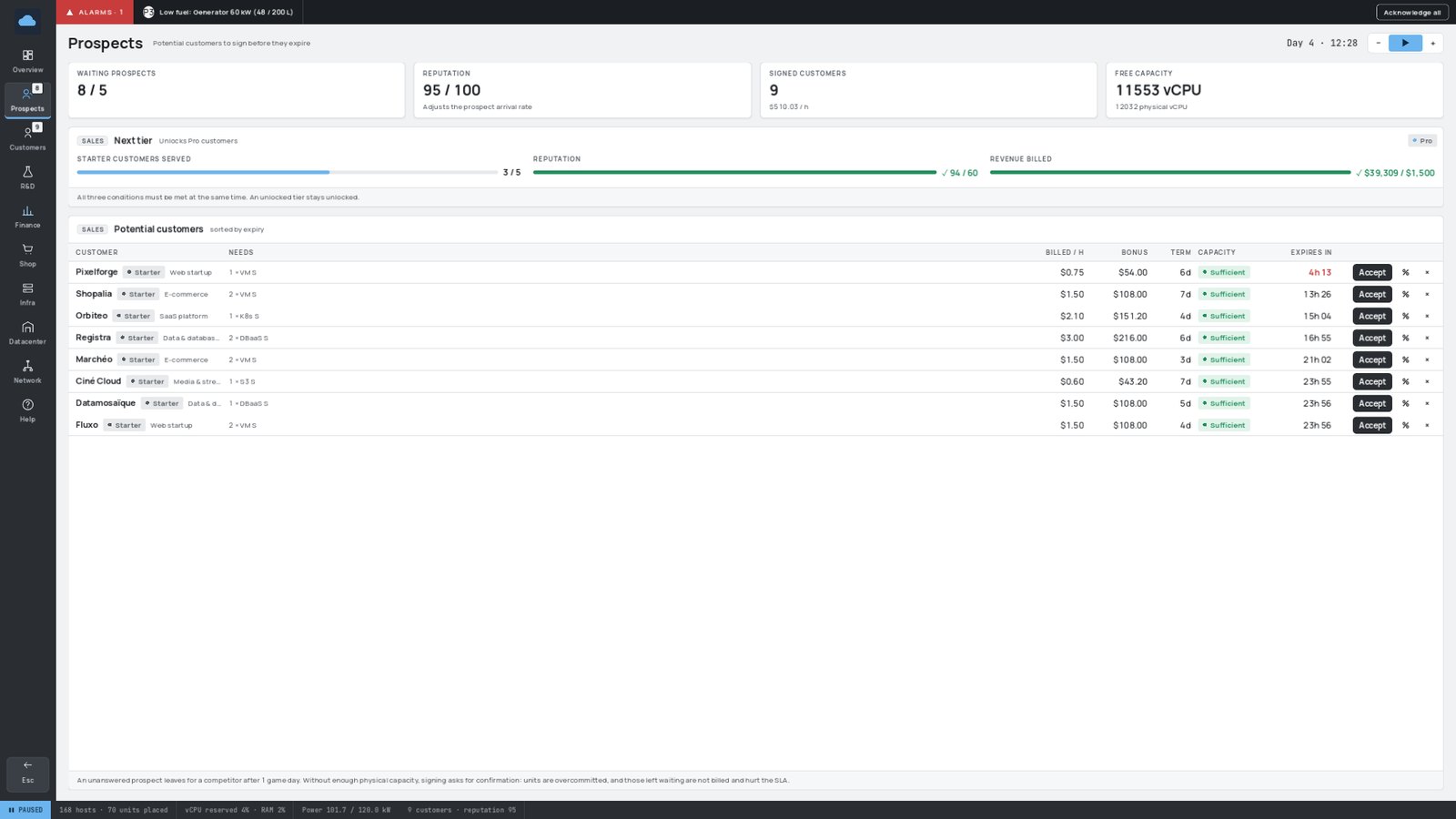Viewport: 1456px width, 819px height.
Task: Click the Esc back button
Action: 27,773
